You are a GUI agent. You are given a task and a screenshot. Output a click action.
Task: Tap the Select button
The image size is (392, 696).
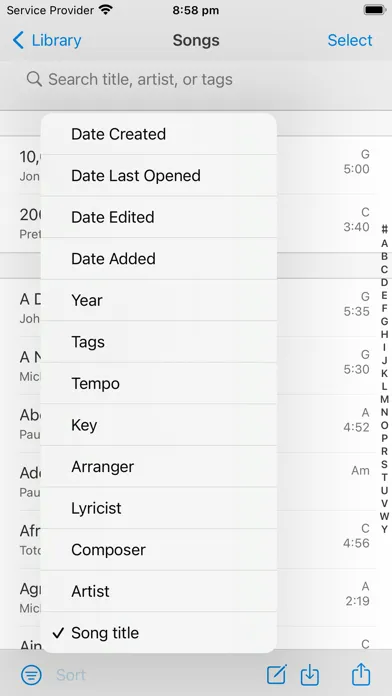click(350, 40)
